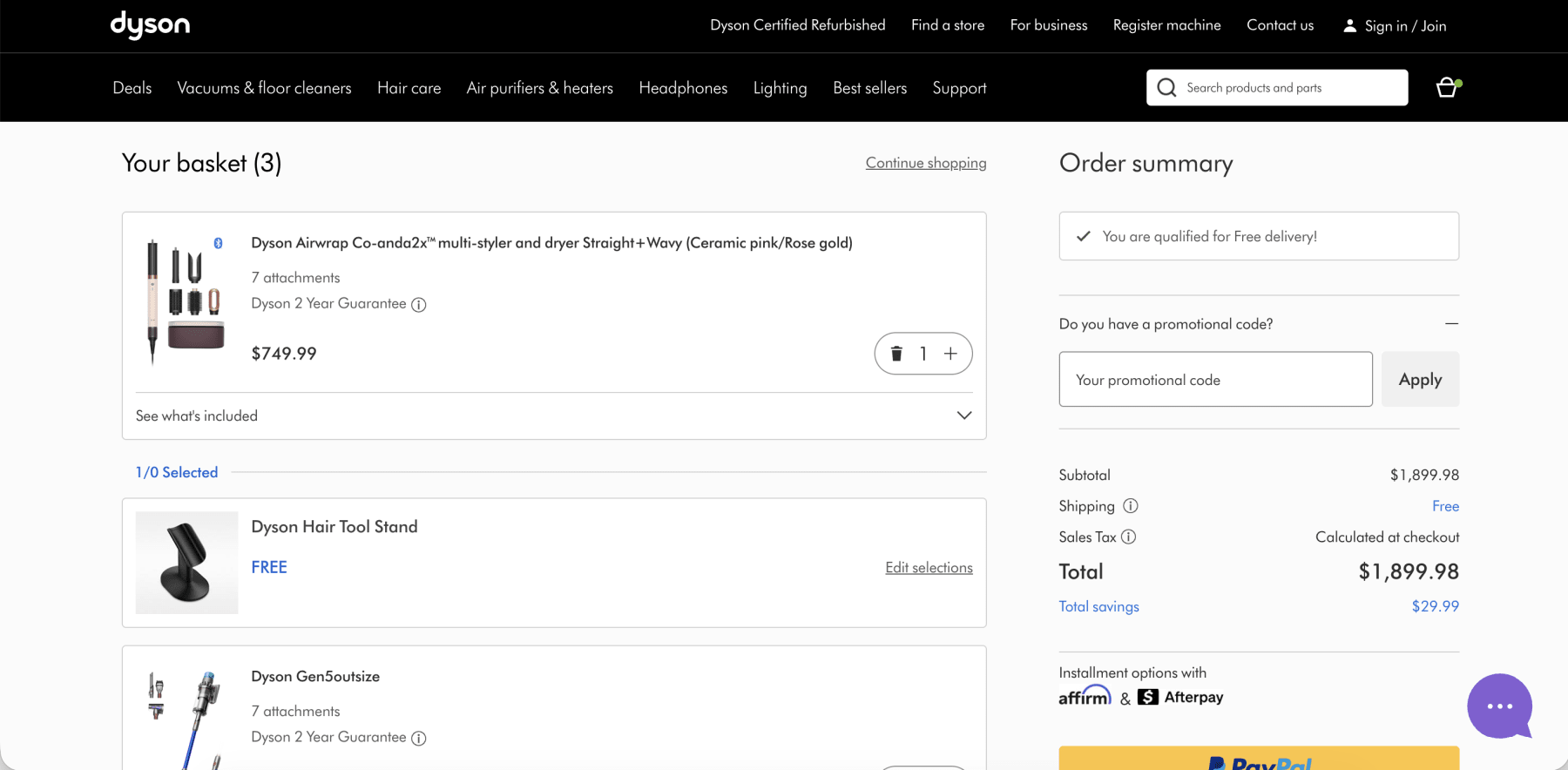1568x770 pixels.
Task: Show Shipping info tooltip icon
Action: tap(1131, 506)
